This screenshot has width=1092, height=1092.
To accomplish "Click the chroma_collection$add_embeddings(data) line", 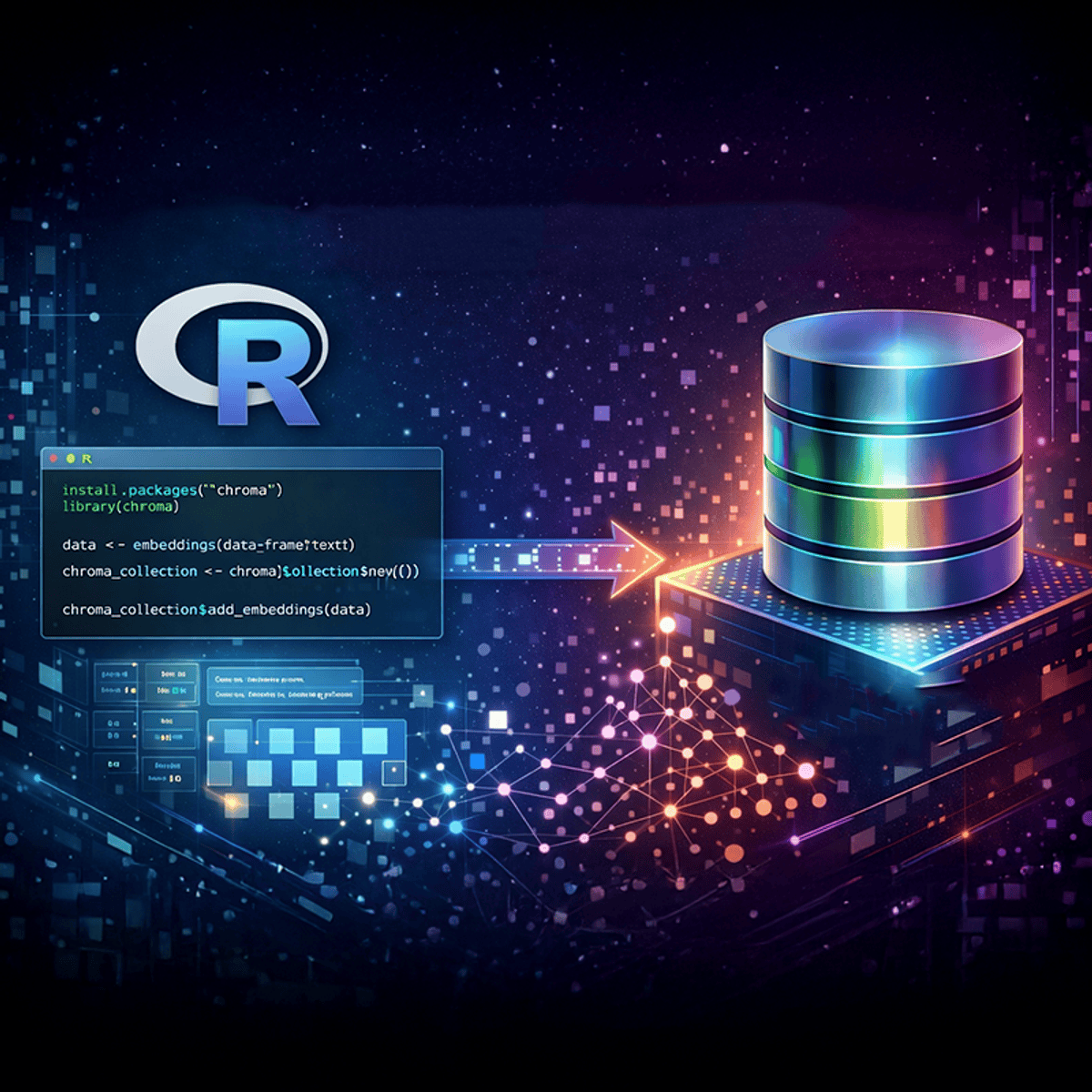I will tap(216, 612).
